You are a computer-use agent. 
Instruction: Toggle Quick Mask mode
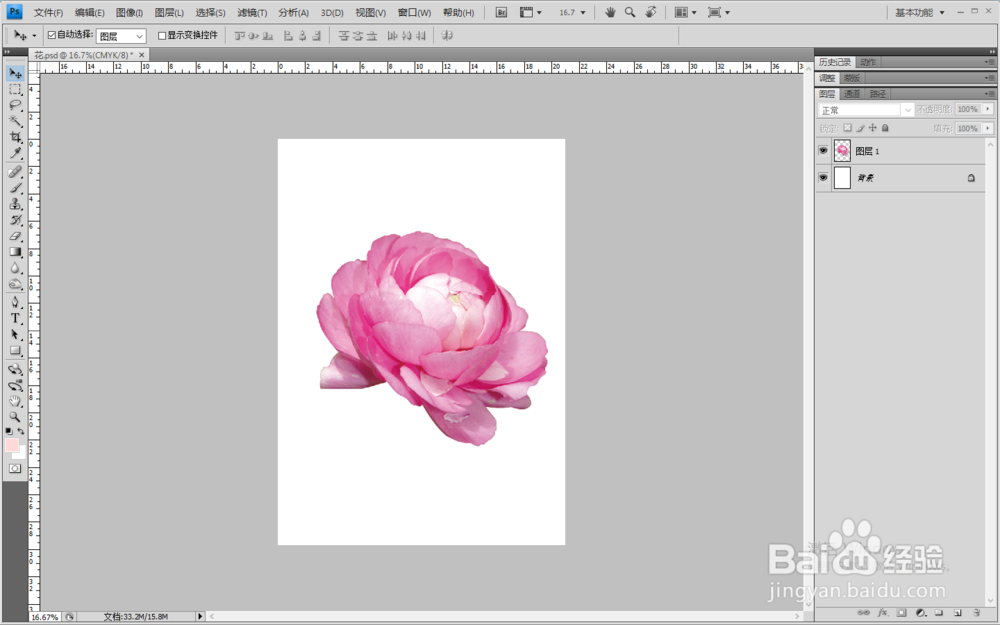pyautogui.click(x=15, y=468)
